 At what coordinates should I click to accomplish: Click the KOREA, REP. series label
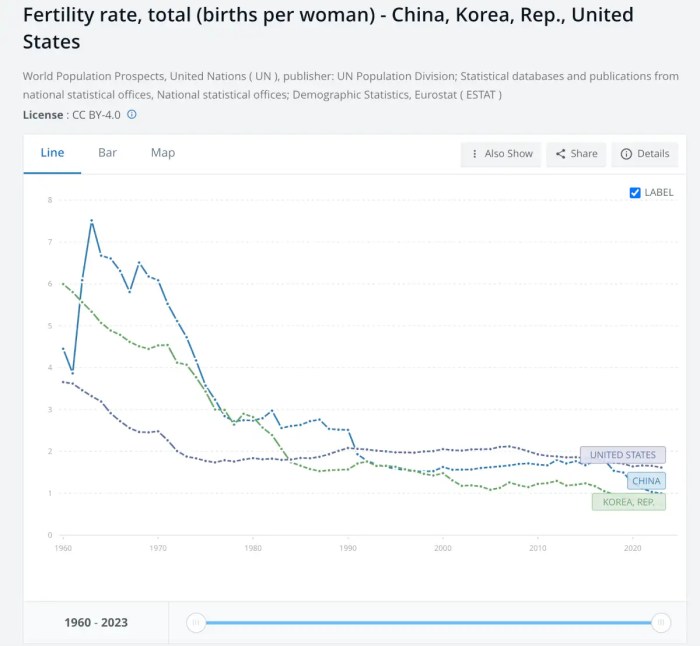coord(629,502)
